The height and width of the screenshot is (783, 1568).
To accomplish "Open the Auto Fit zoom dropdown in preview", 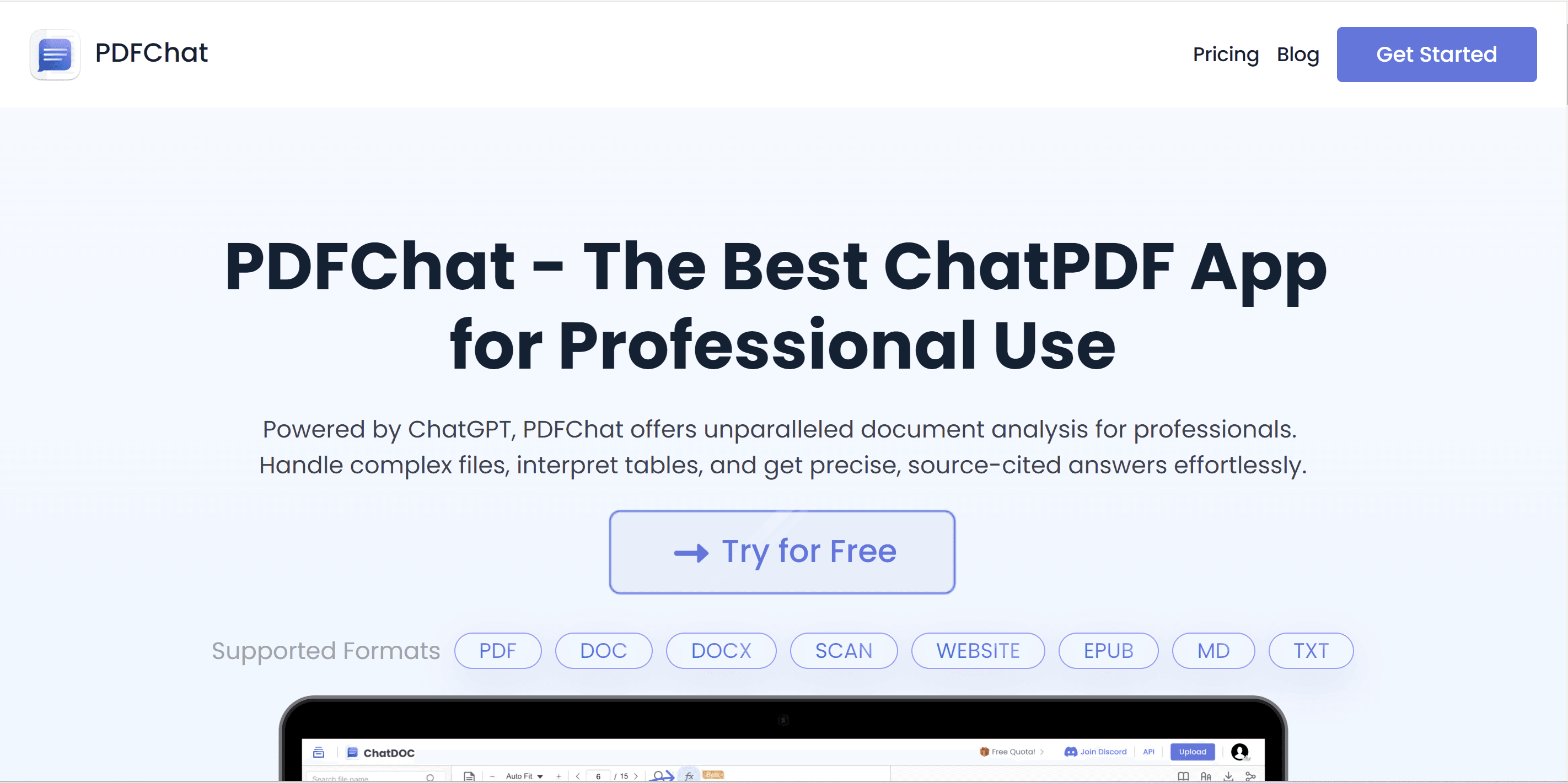I will [524, 776].
